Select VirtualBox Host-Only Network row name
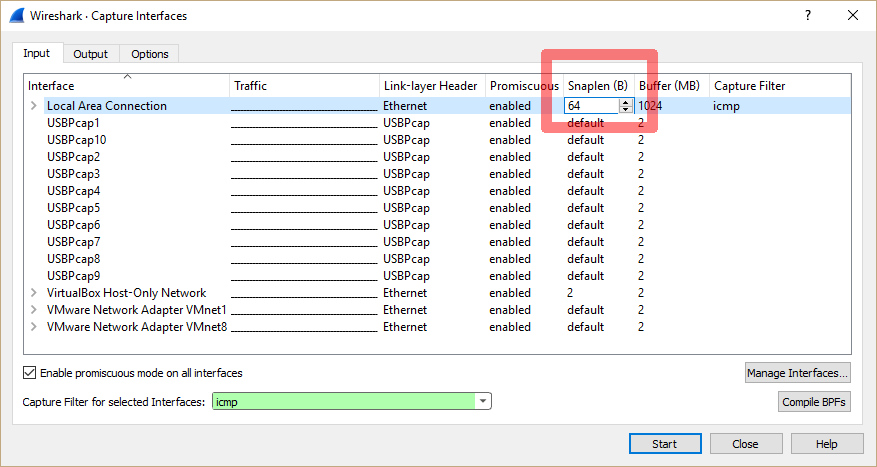877x467 pixels. (x=126, y=293)
